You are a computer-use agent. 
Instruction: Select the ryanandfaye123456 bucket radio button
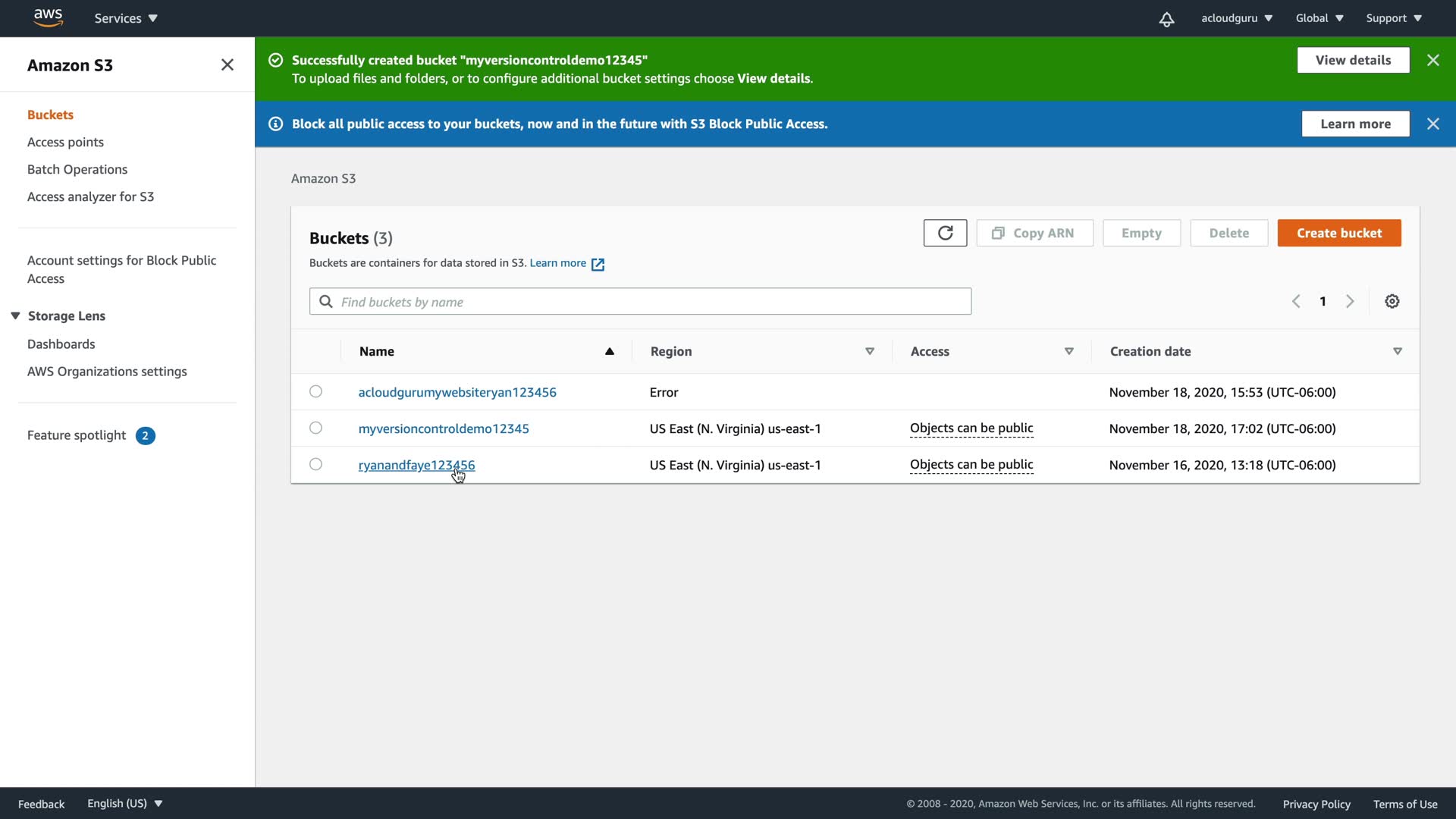(x=315, y=464)
